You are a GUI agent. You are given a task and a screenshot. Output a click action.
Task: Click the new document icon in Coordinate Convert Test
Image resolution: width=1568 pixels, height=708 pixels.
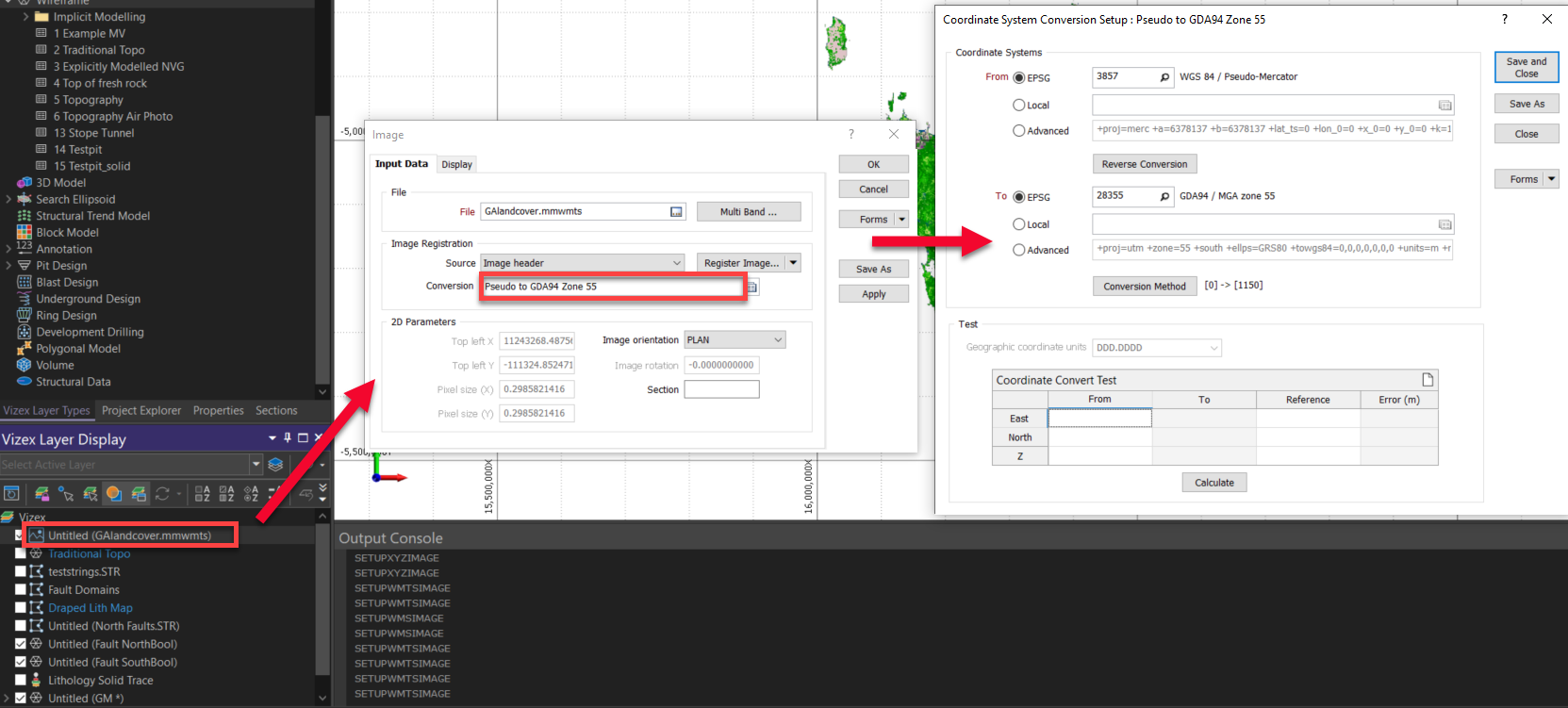[1428, 380]
